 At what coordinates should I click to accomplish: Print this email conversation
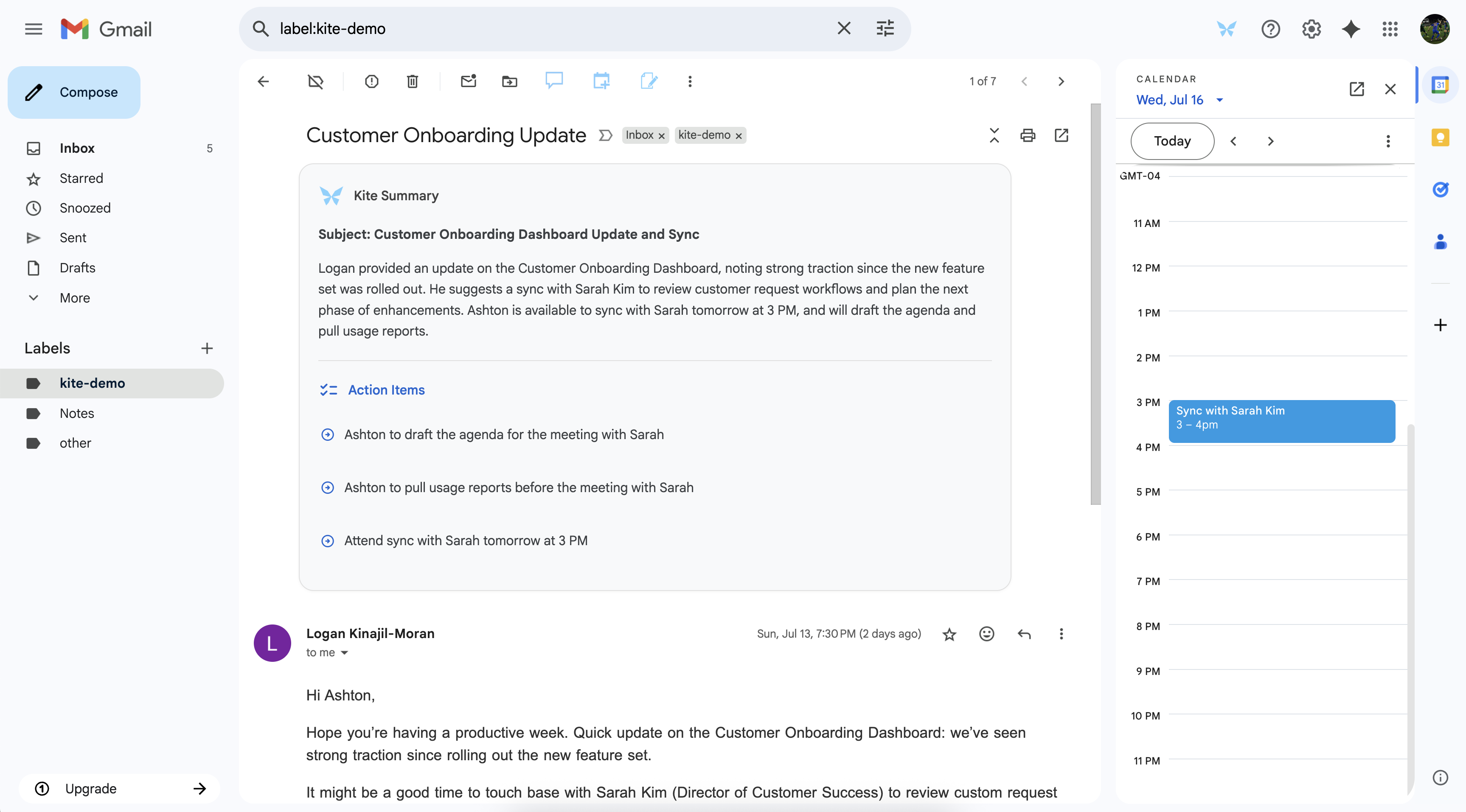point(1027,135)
